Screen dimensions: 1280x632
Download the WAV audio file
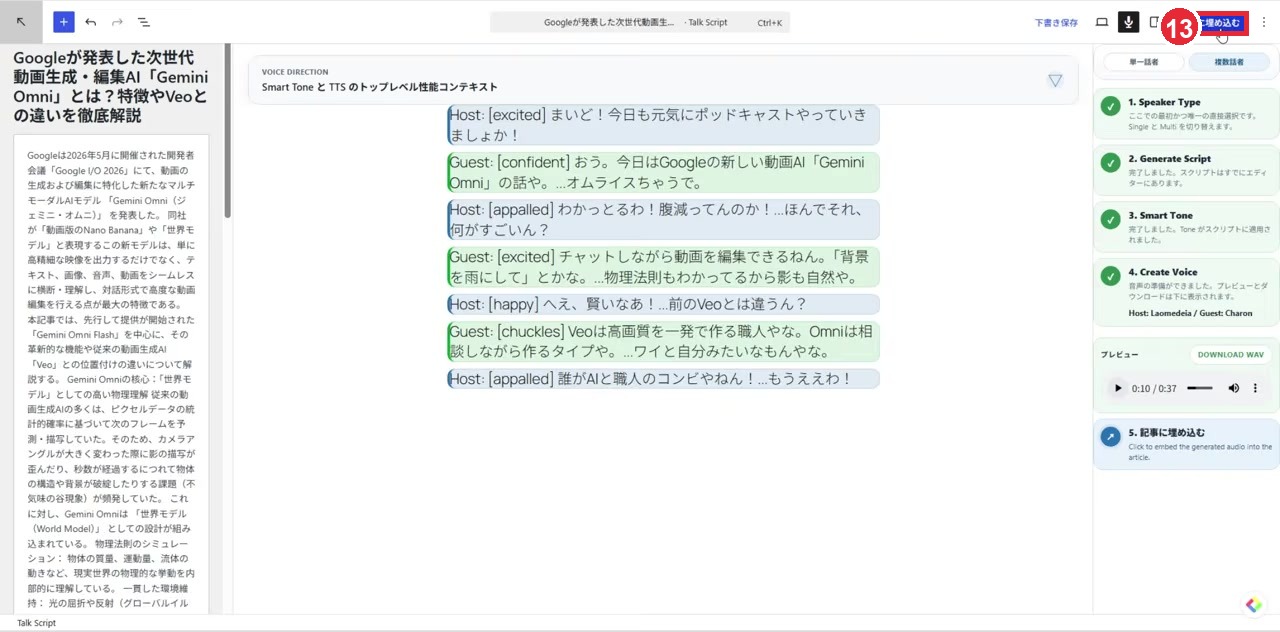[1230, 354]
